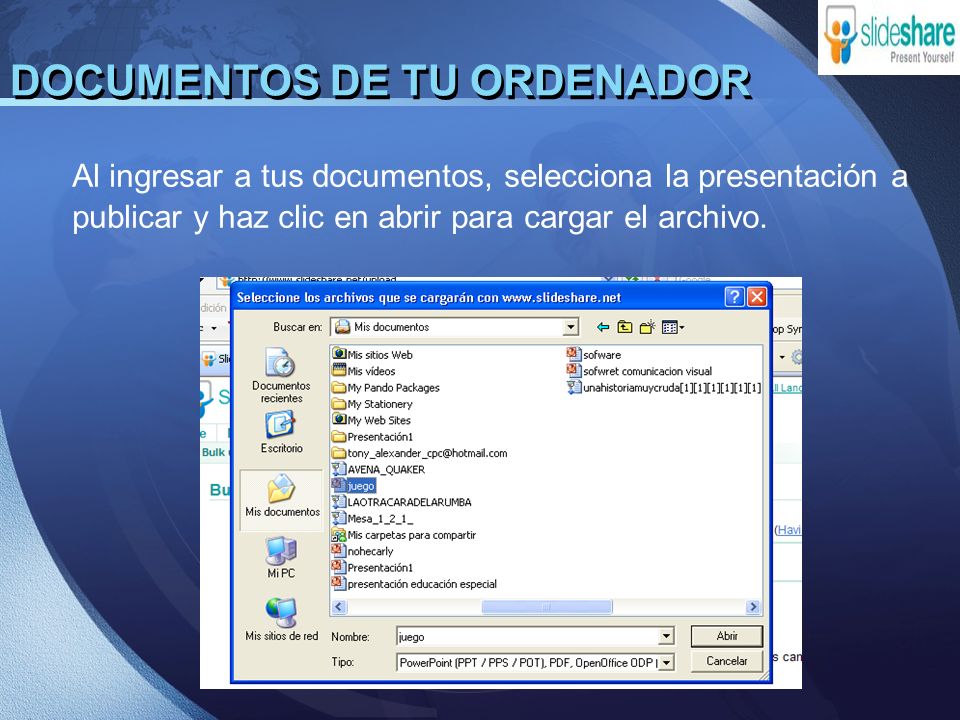The height and width of the screenshot is (720, 960).
Task: Go back using the green arrow icon
Action: (x=603, y=328)
